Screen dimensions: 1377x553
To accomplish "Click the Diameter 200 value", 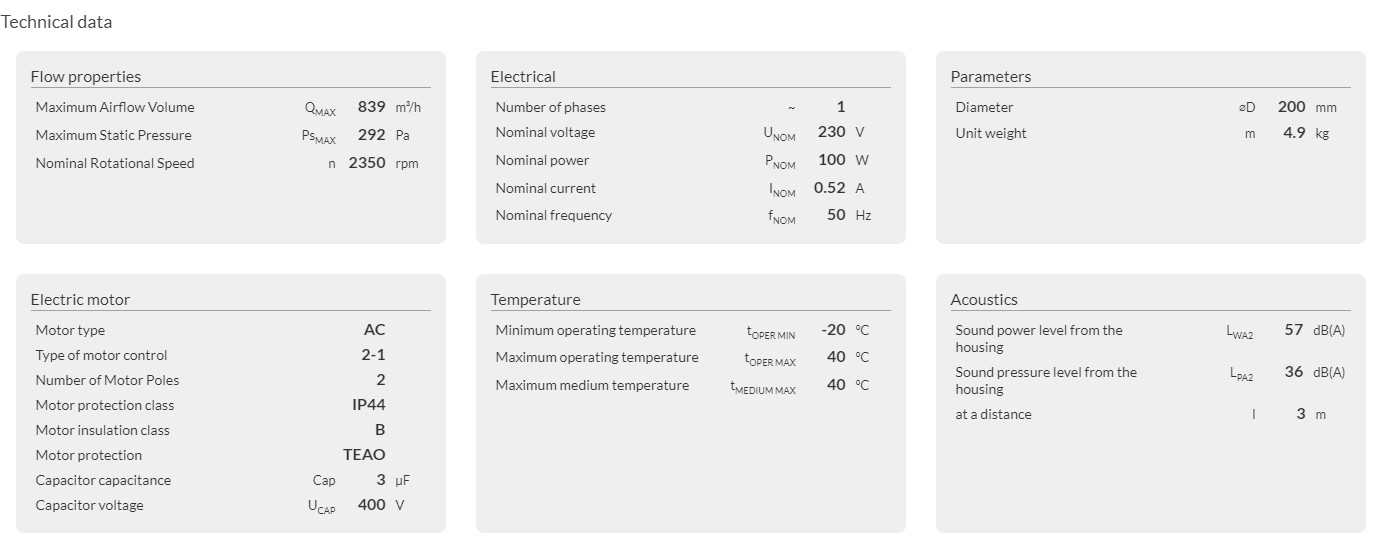I will click(x=1291, y=107).
